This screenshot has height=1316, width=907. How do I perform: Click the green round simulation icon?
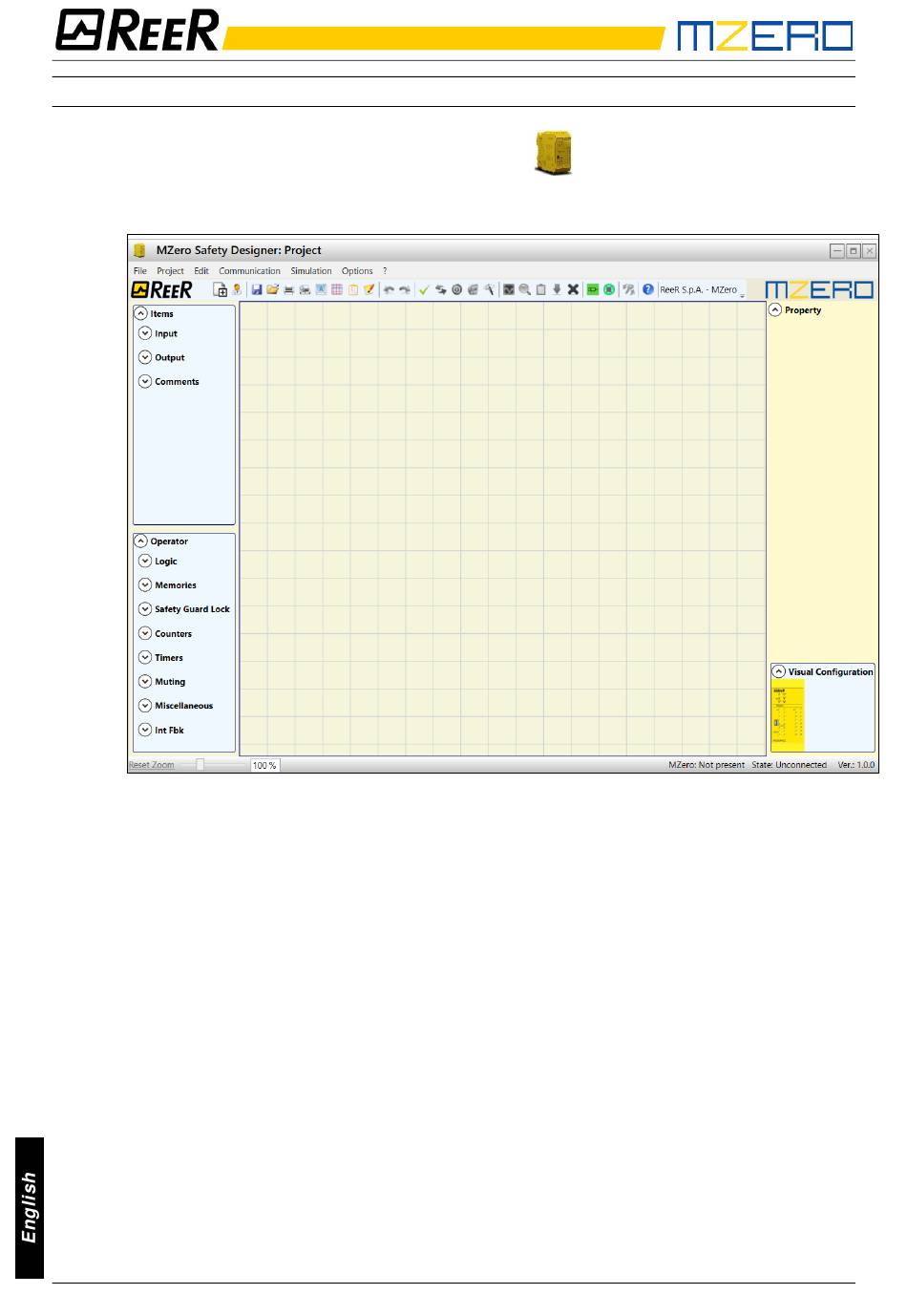[x=608, y=289]
